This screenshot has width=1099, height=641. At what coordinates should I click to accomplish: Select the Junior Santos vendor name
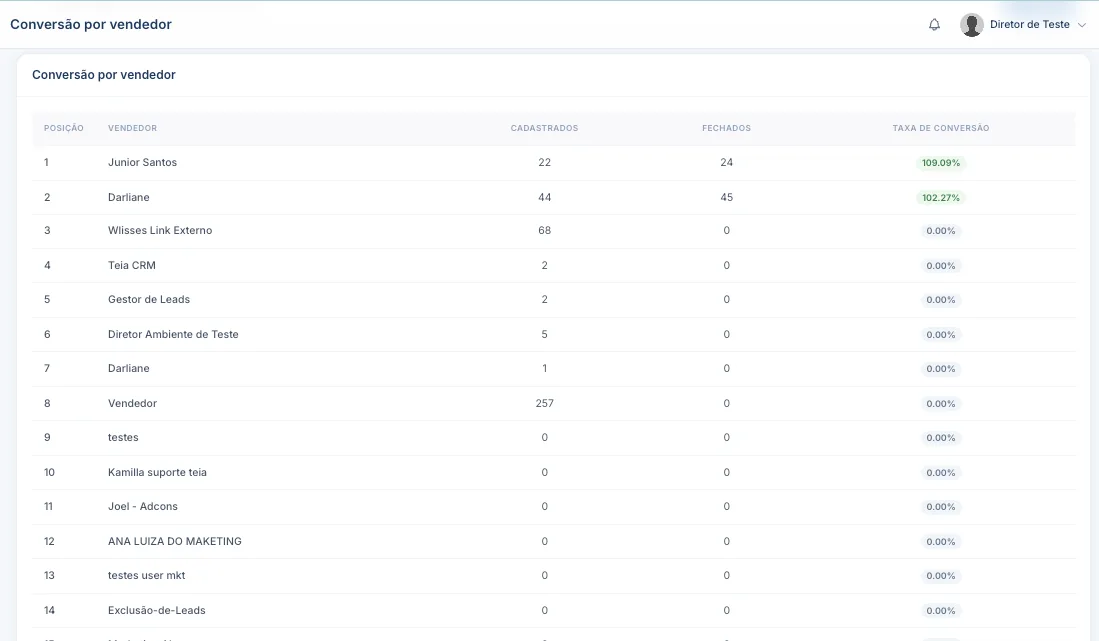click(x=142, y=163)
